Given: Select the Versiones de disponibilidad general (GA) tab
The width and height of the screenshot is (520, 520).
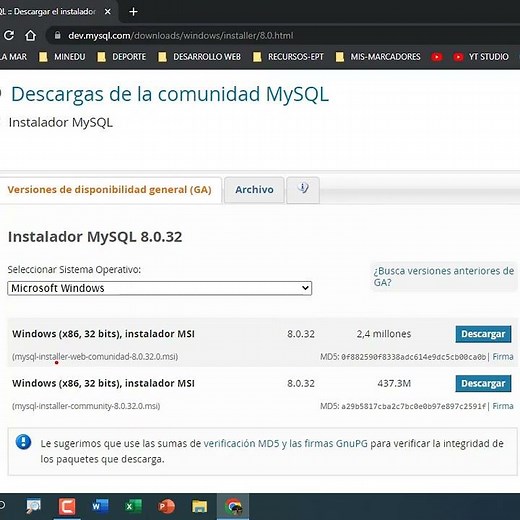Looking at the screenshot, I should click(x=109, y=190).
